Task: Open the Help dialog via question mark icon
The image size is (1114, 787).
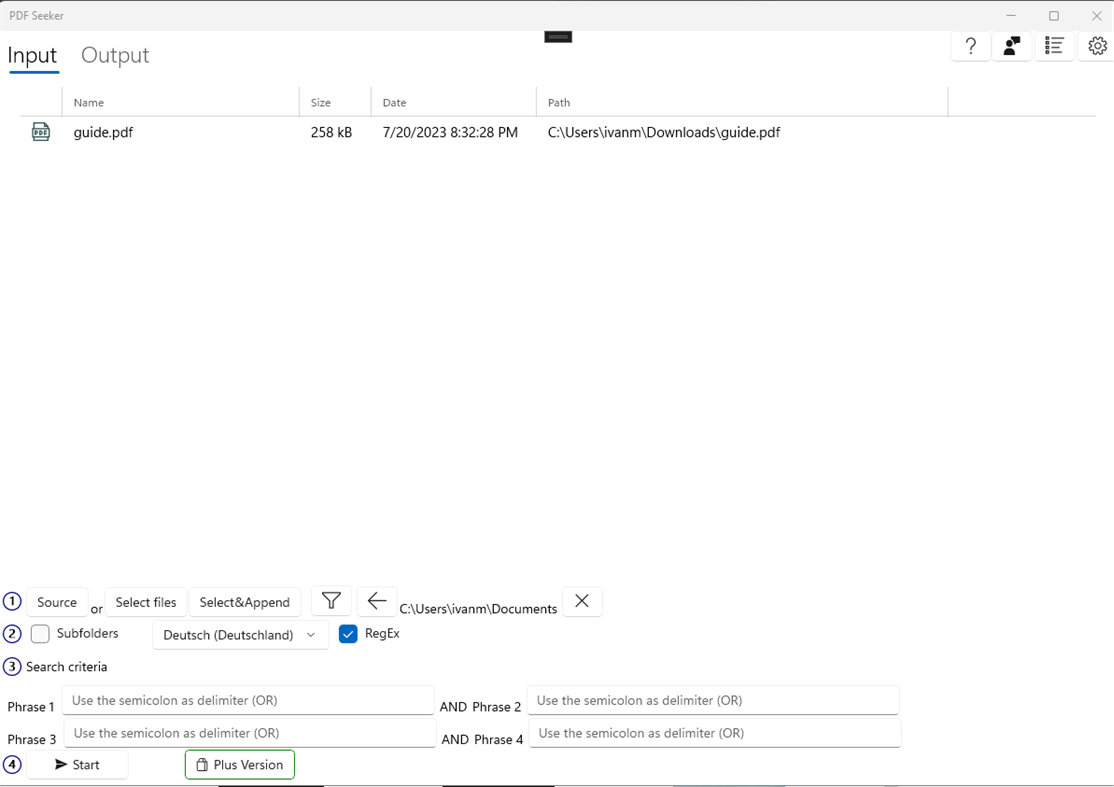Action: click(970, 46)
